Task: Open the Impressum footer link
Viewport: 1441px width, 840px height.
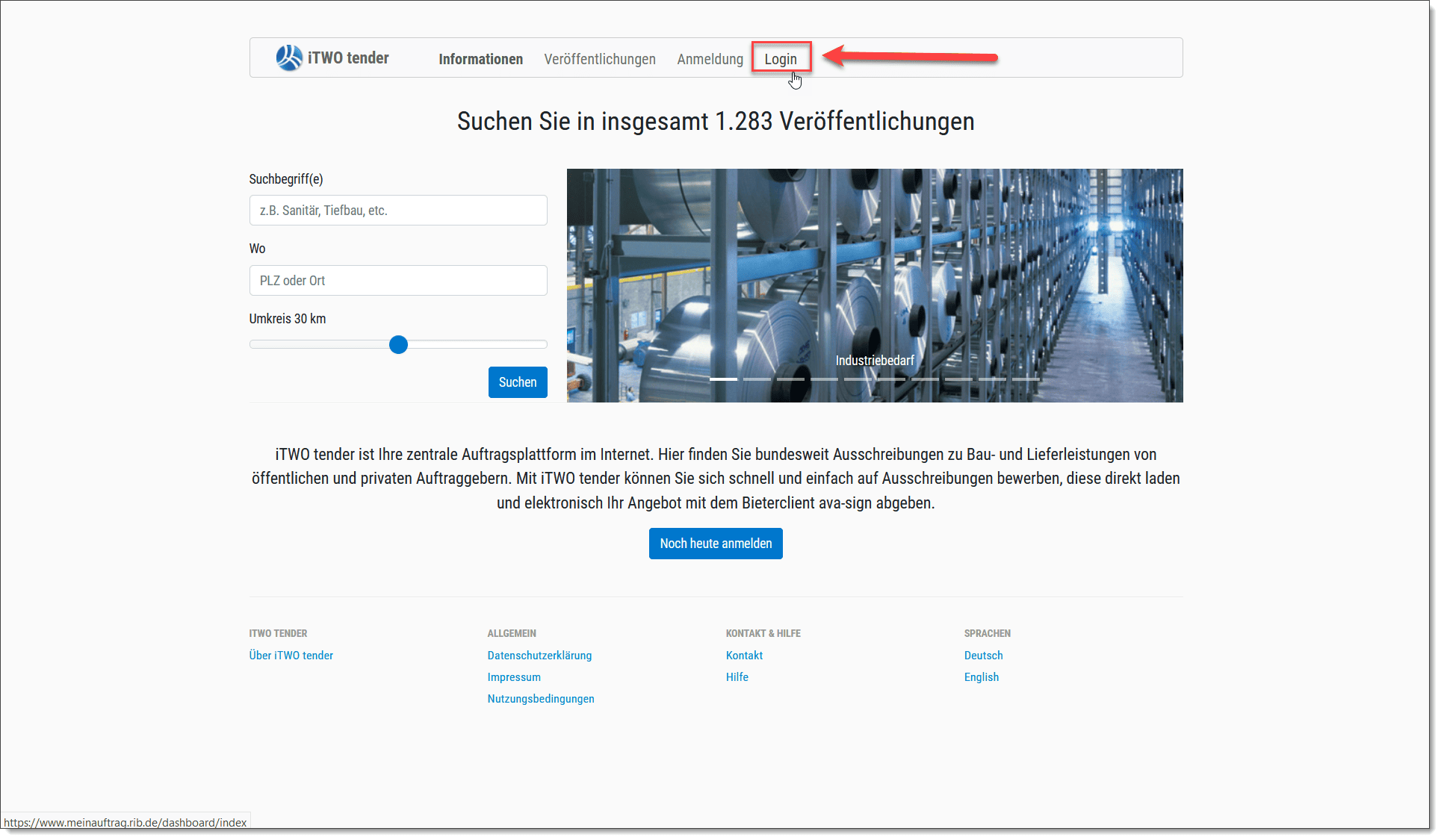Action: [514, 677]
